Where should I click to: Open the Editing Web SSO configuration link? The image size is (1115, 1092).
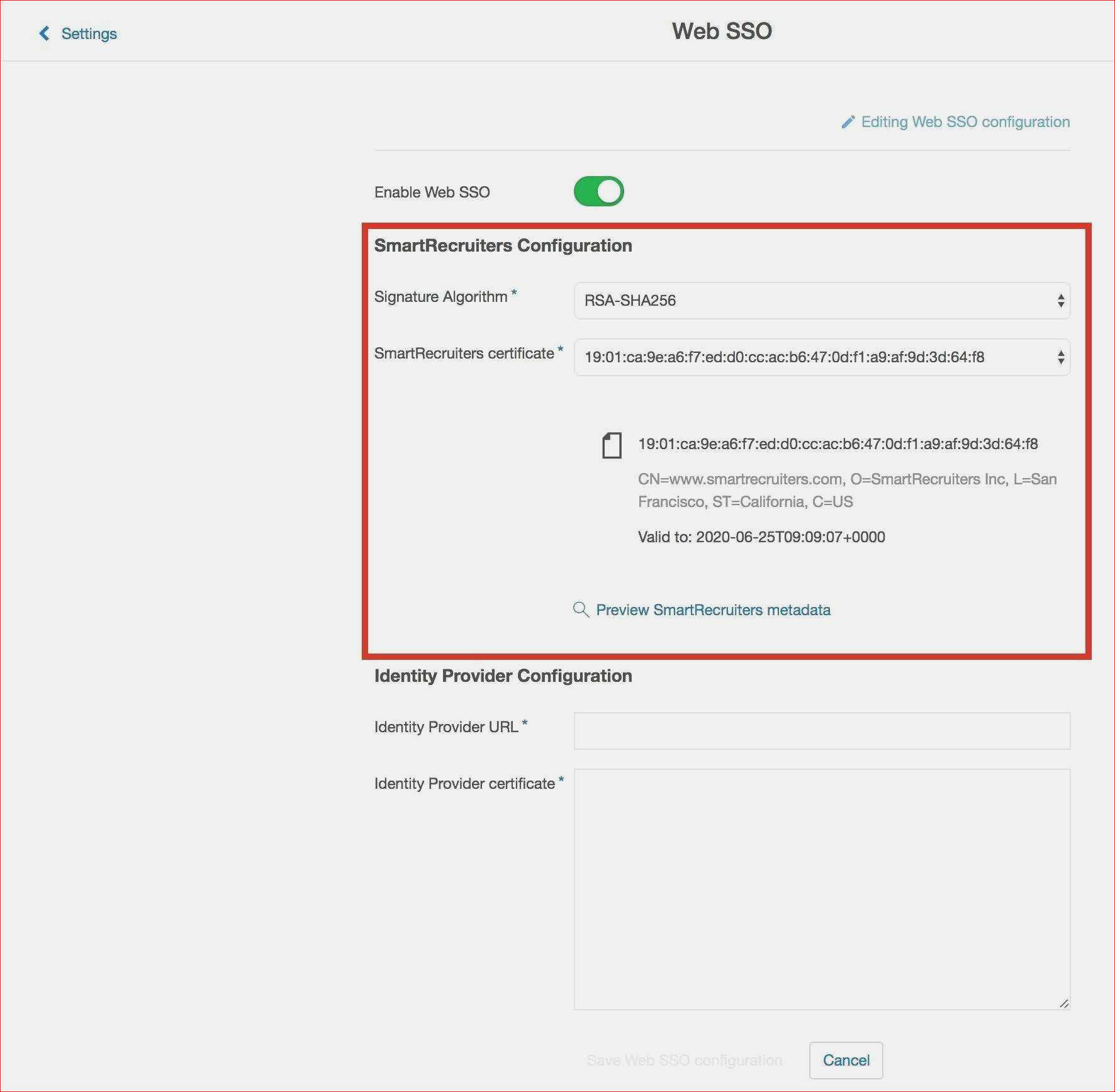(965, 122)
